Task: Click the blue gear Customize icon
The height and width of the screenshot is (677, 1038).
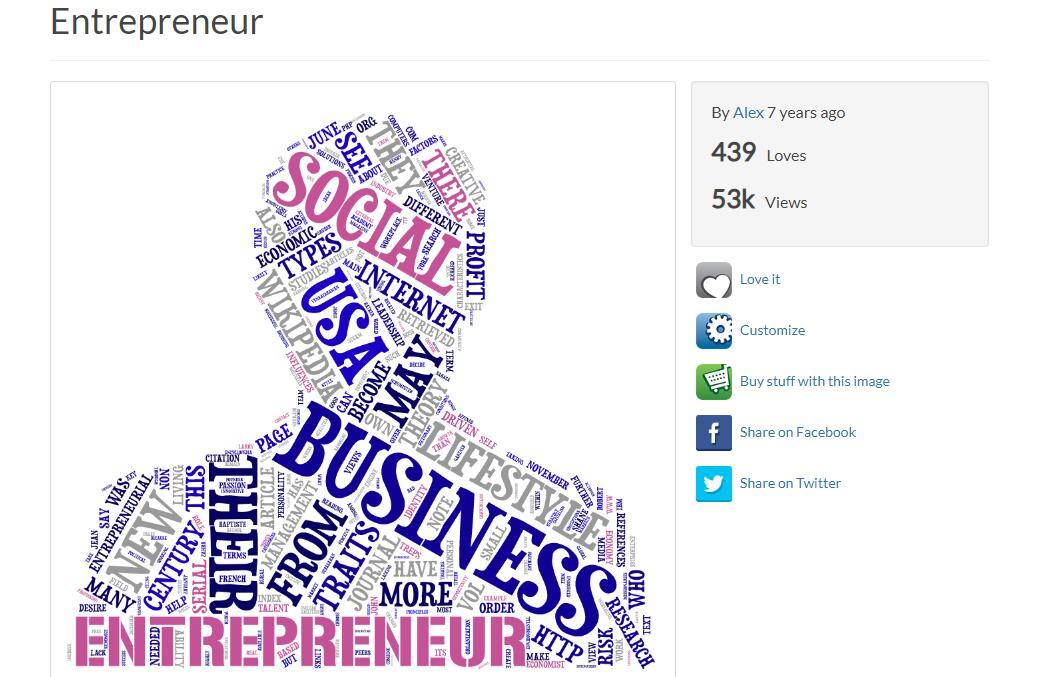Action: (714, 331)
